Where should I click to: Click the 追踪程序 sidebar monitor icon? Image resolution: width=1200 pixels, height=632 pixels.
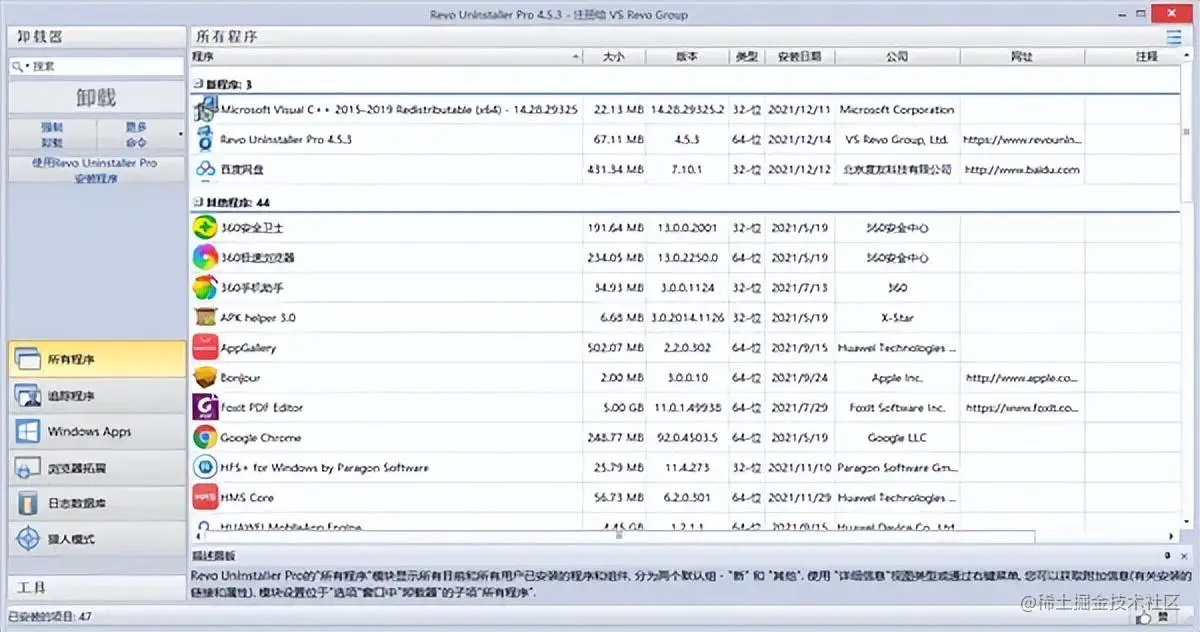pos(28,395)
